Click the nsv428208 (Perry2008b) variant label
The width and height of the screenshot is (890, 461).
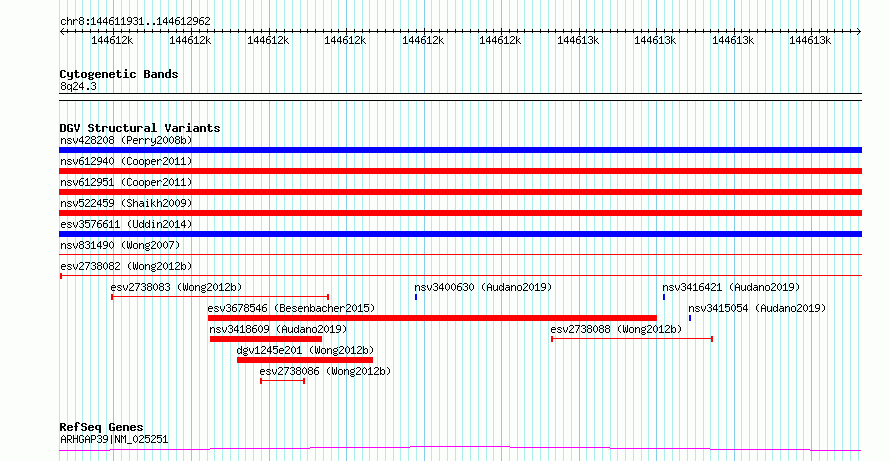[x=126, y=140]
